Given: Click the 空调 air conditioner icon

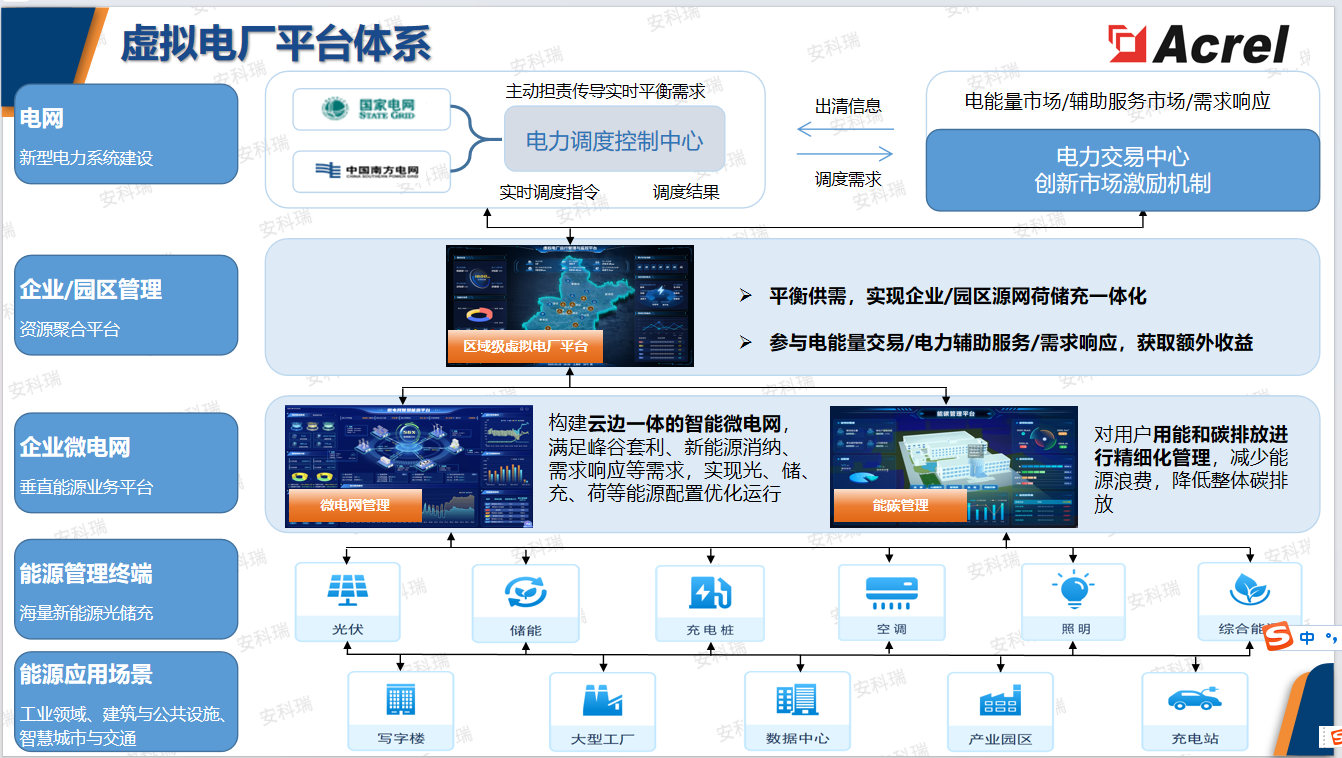Looking at the screenshot, I should (x=892, y=594).
